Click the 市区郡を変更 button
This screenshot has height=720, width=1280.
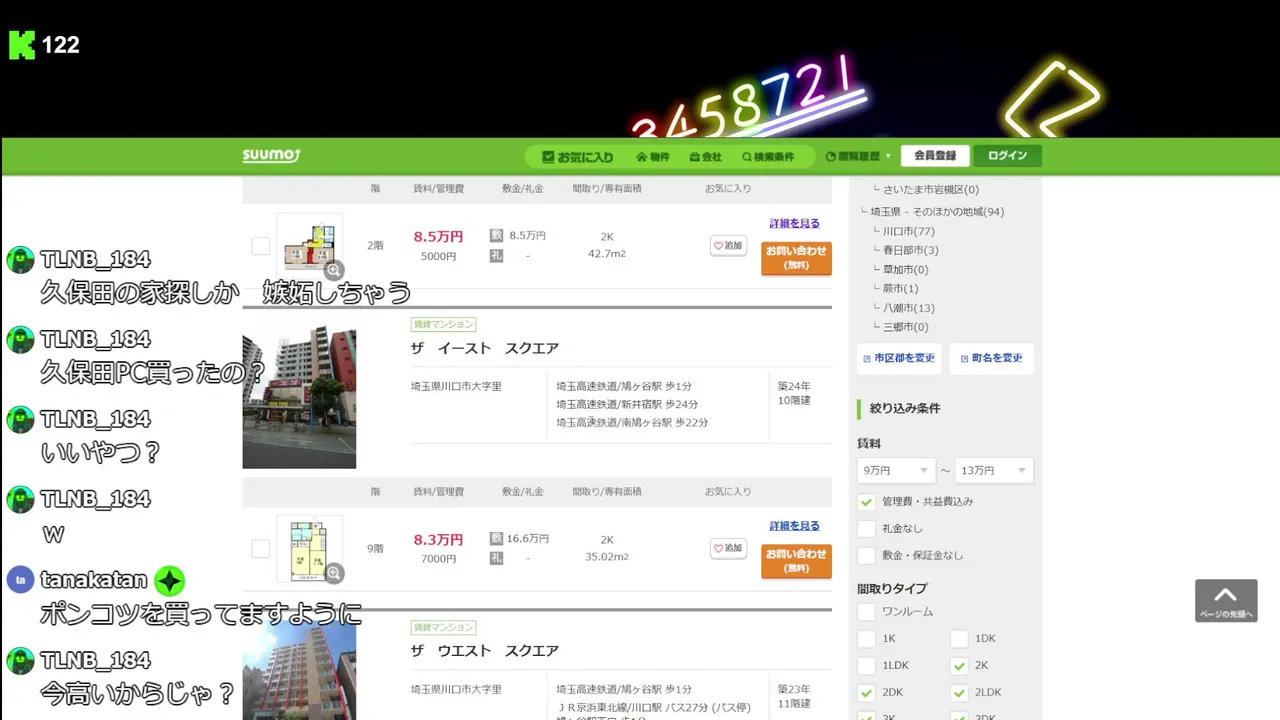pos(898,358)
